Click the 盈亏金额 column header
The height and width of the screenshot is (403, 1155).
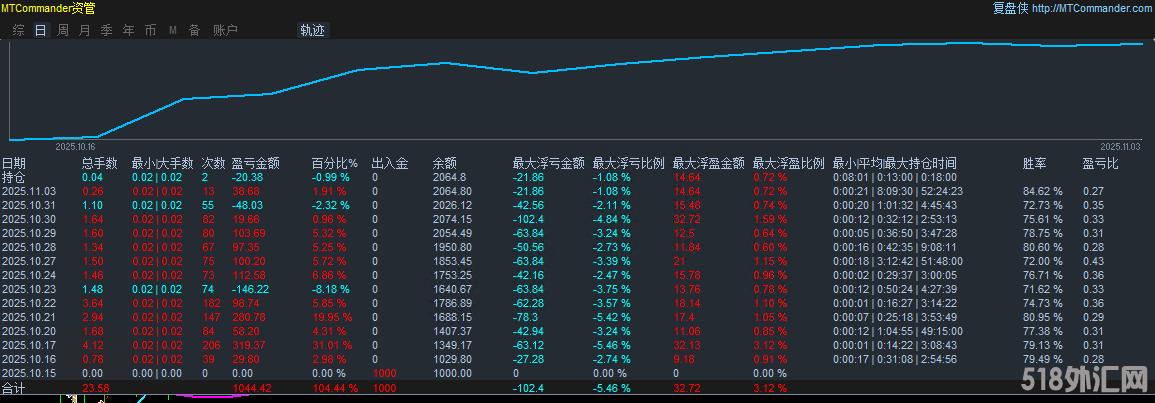click(x=256, y=163)
